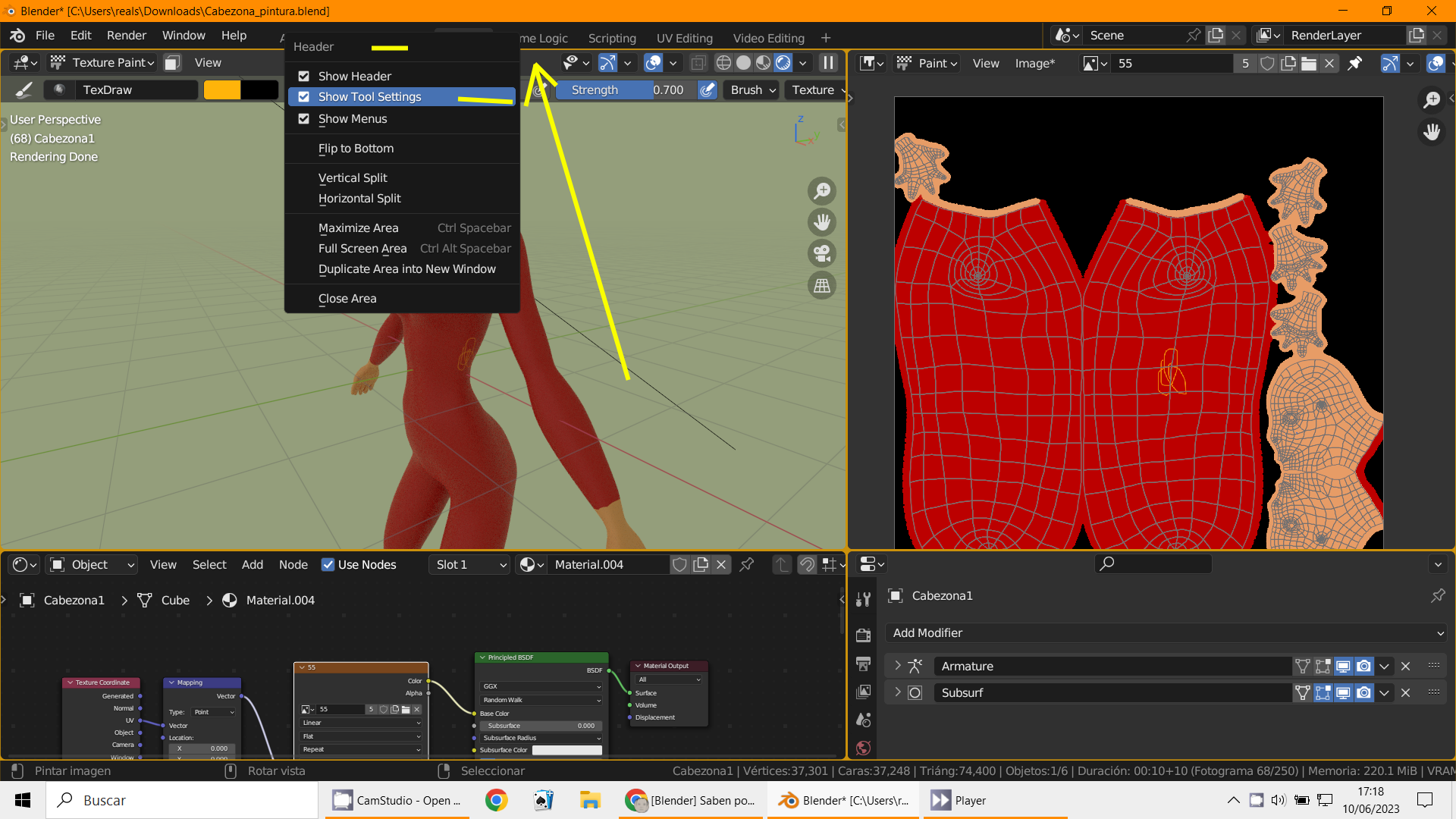
Task: Click the pin icon next to Material.004
Action: [746, 564]
